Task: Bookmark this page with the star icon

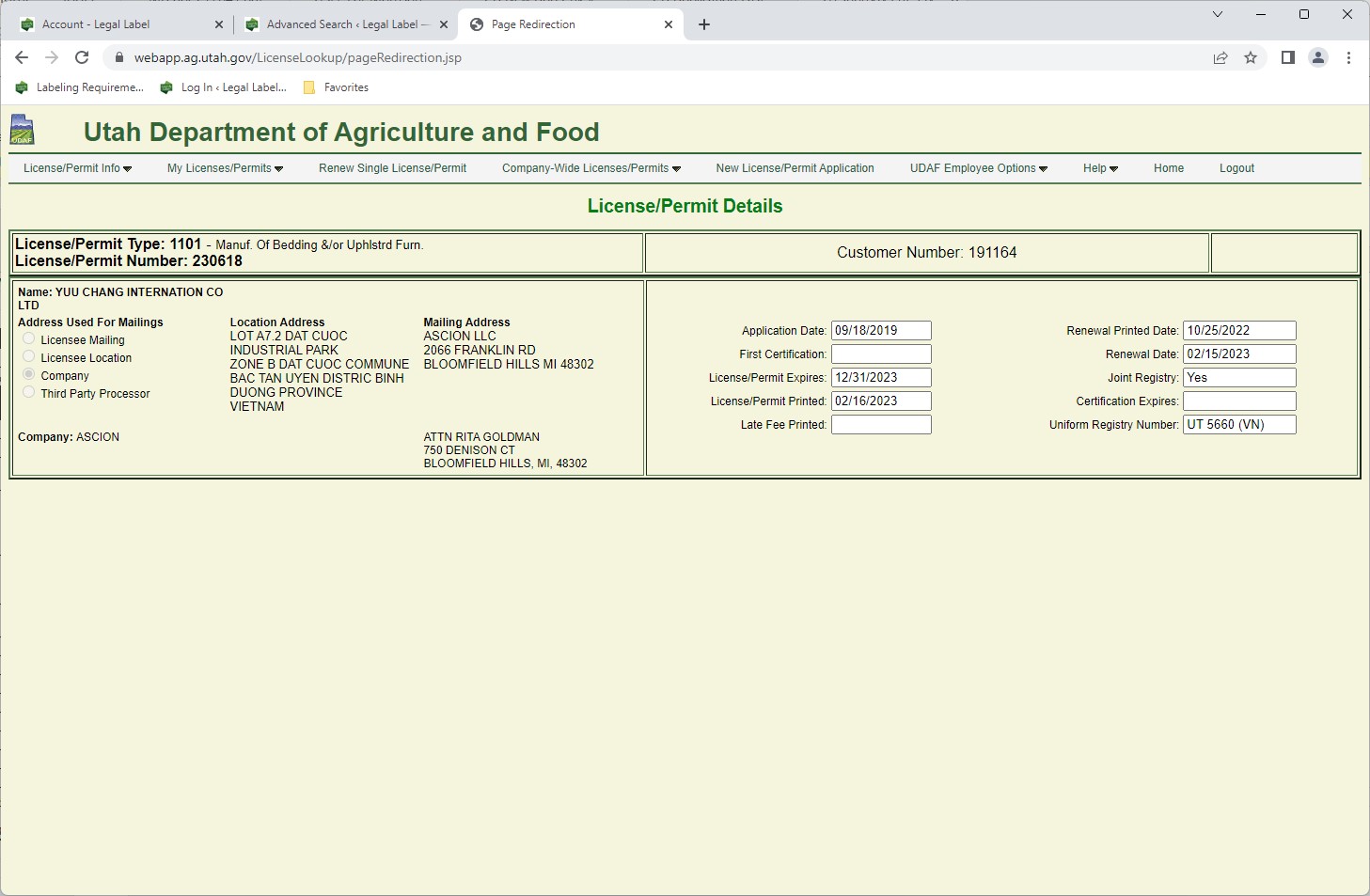Action: [x=1251, y=57]
